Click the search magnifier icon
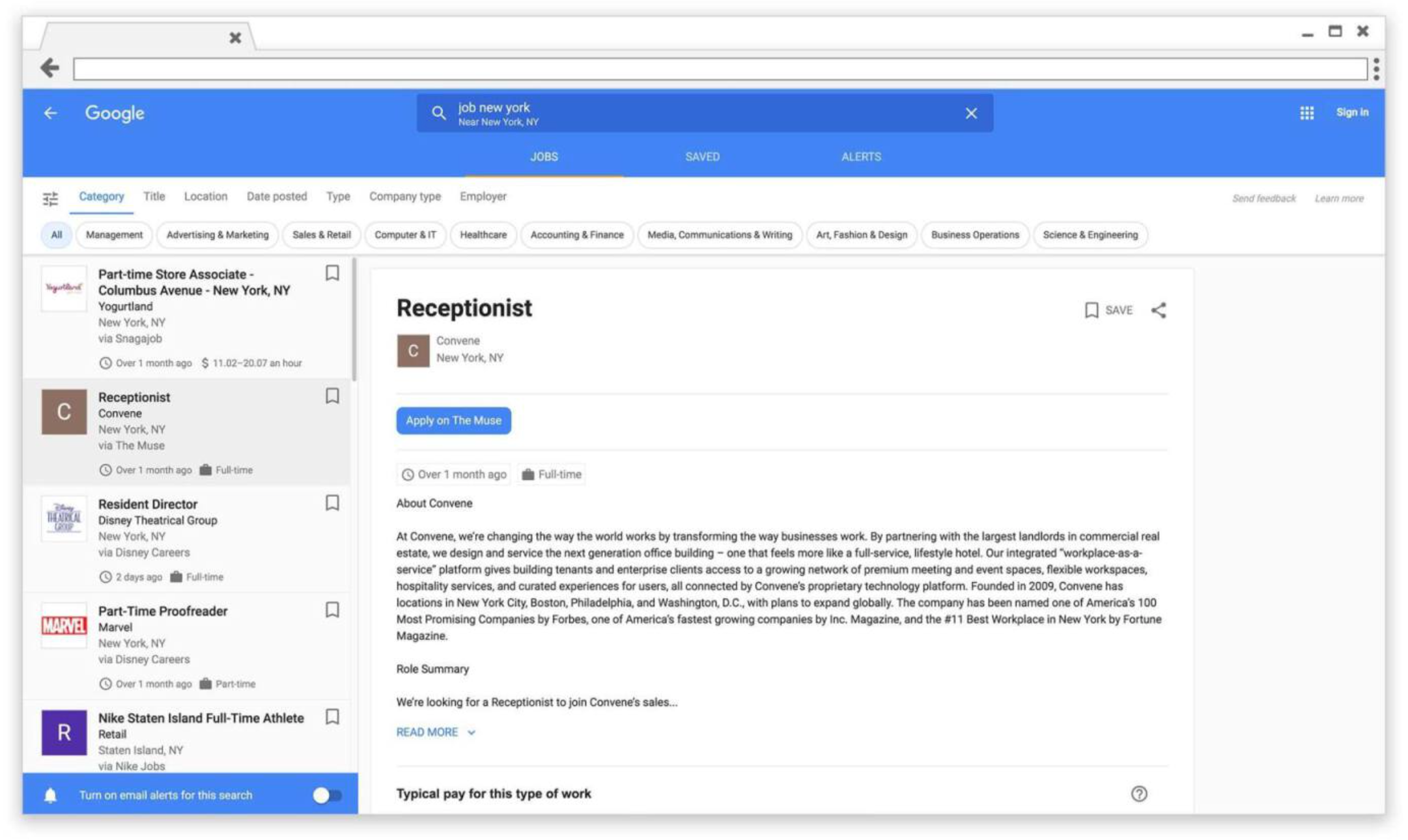Viewport: 1408px width, 840px height. pyautogui.click(x=439, y=113)
